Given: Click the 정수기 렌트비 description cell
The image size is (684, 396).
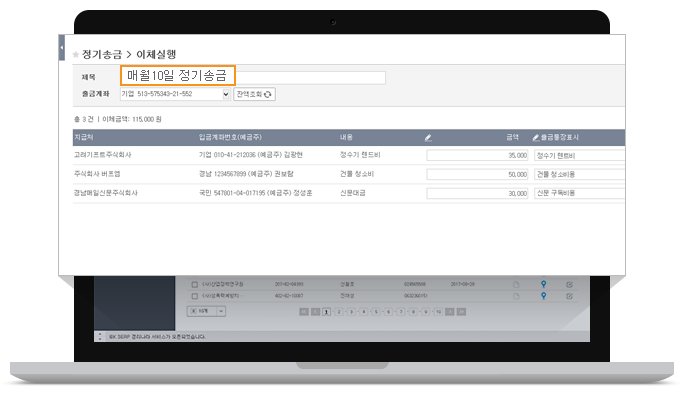Looking at the screenshot, I should [360, 155].
